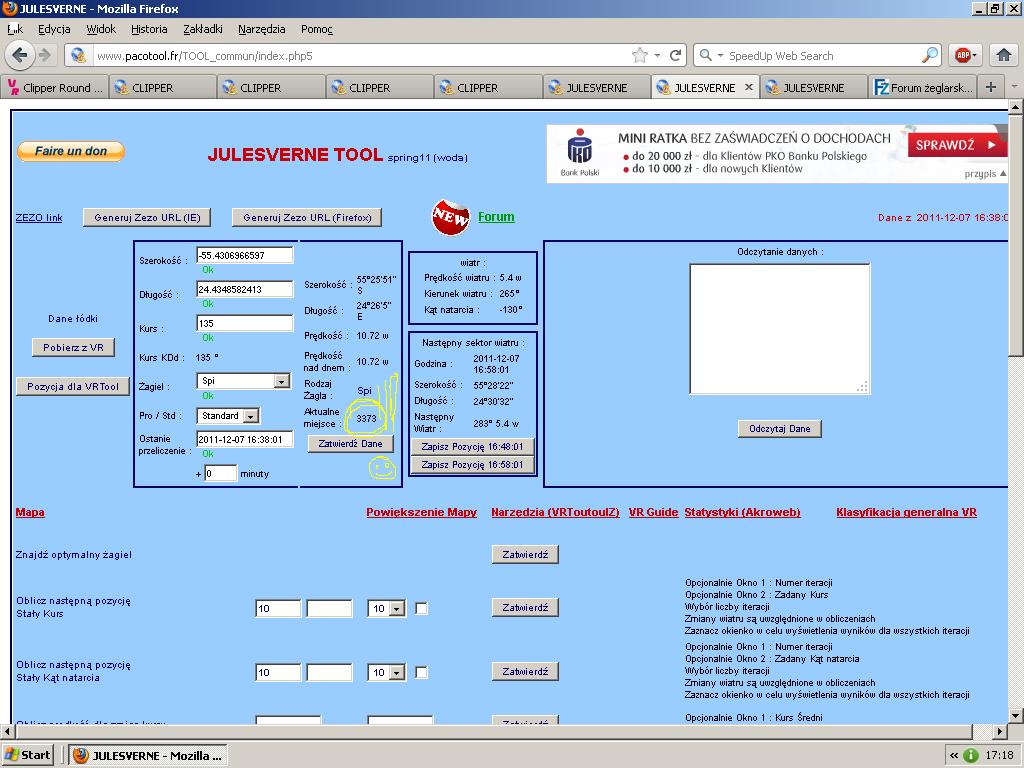Open the Żagiel Spi dropdown
The height and width of the screenshot is (768, 1024).
pos(281,381)
